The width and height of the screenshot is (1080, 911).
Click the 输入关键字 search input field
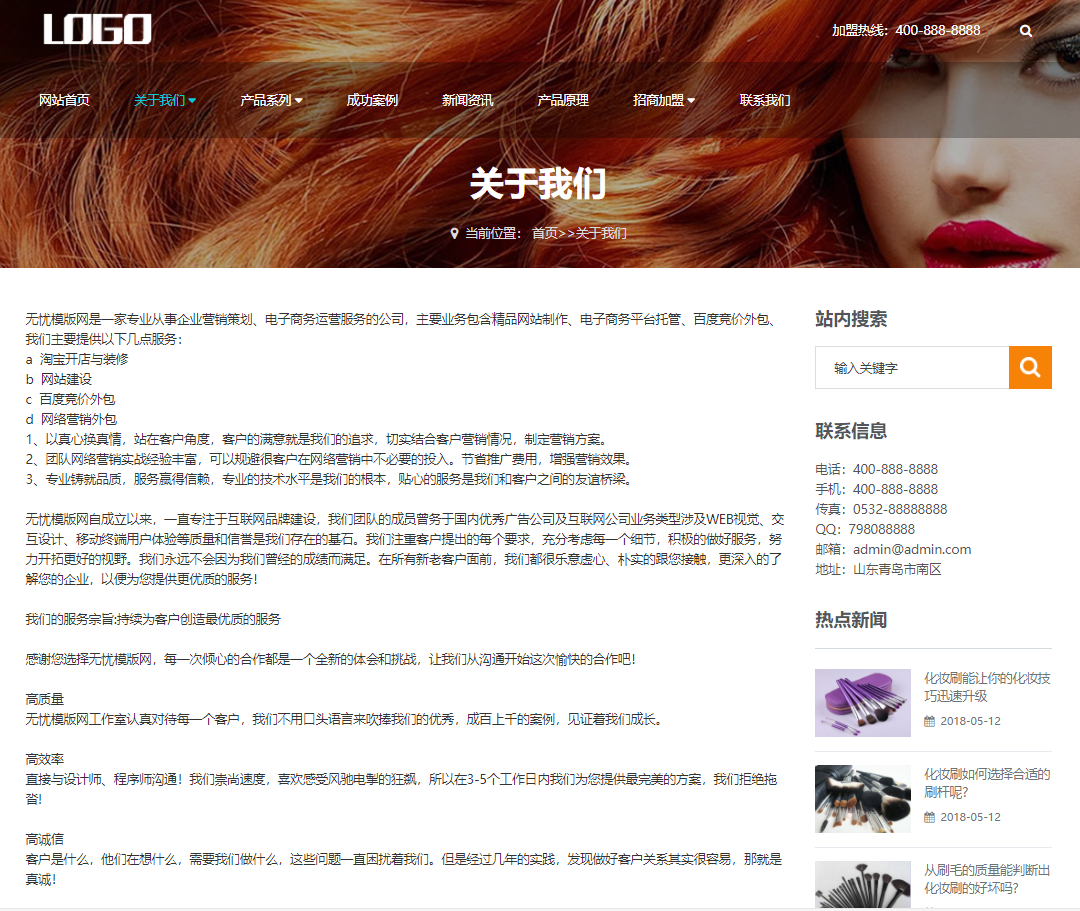pyautogui.click(x=912, y=368)
